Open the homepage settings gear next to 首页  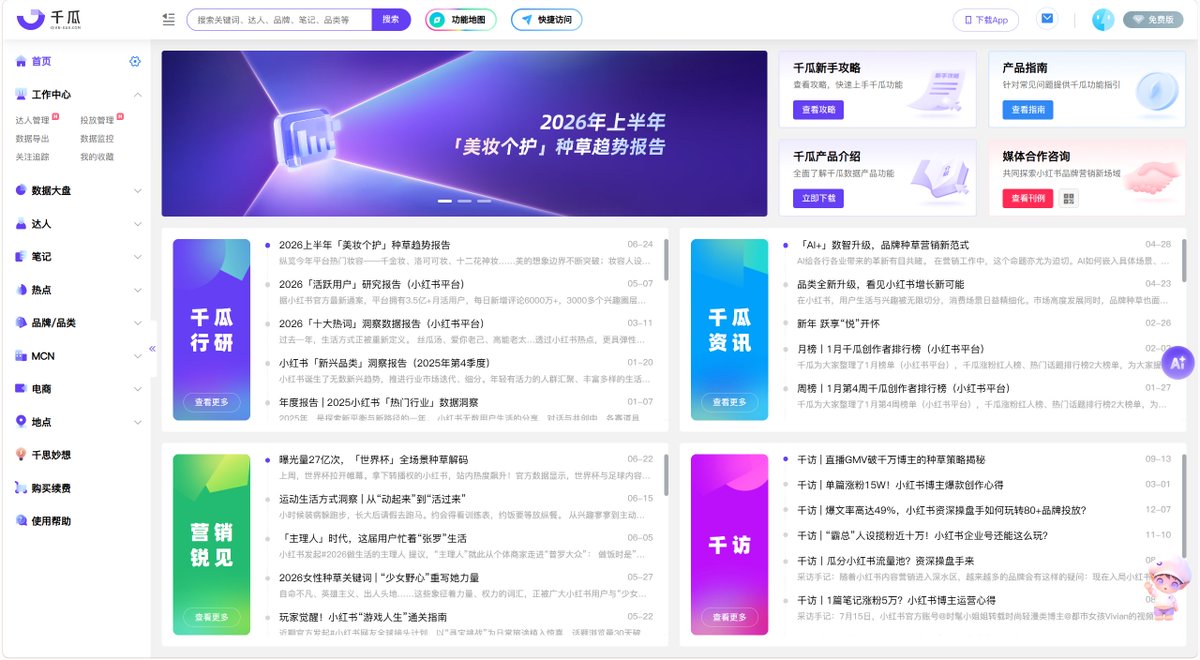point(135,62)
